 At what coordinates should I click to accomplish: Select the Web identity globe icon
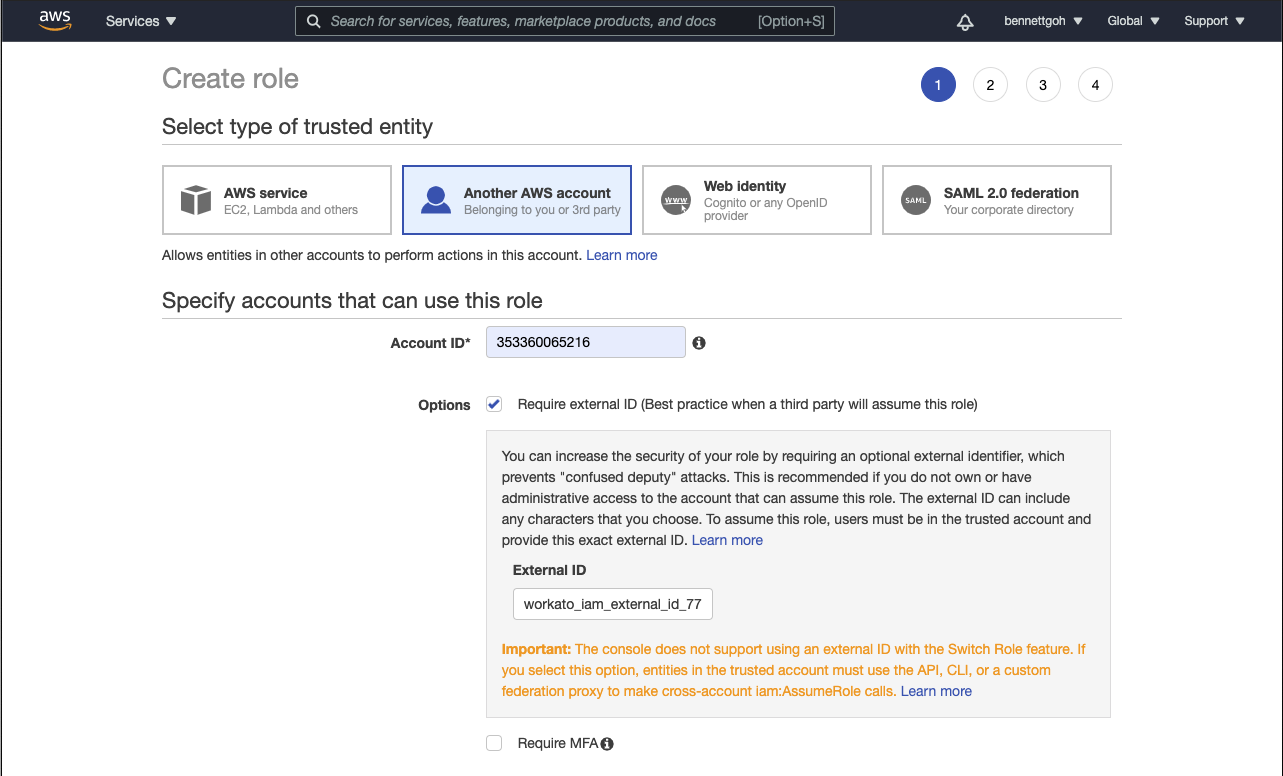click(x=675, y=200)
